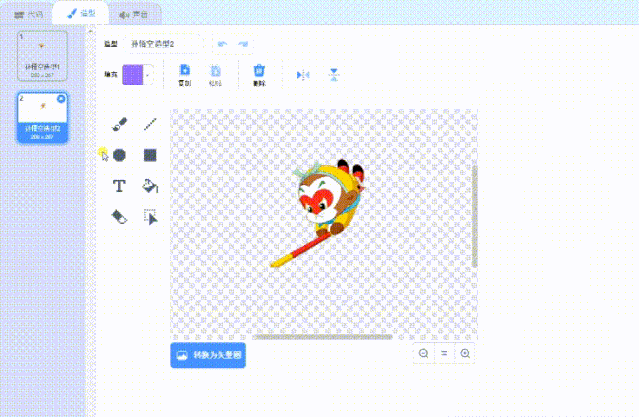Flip the costume horizontally

pos(303,75)
